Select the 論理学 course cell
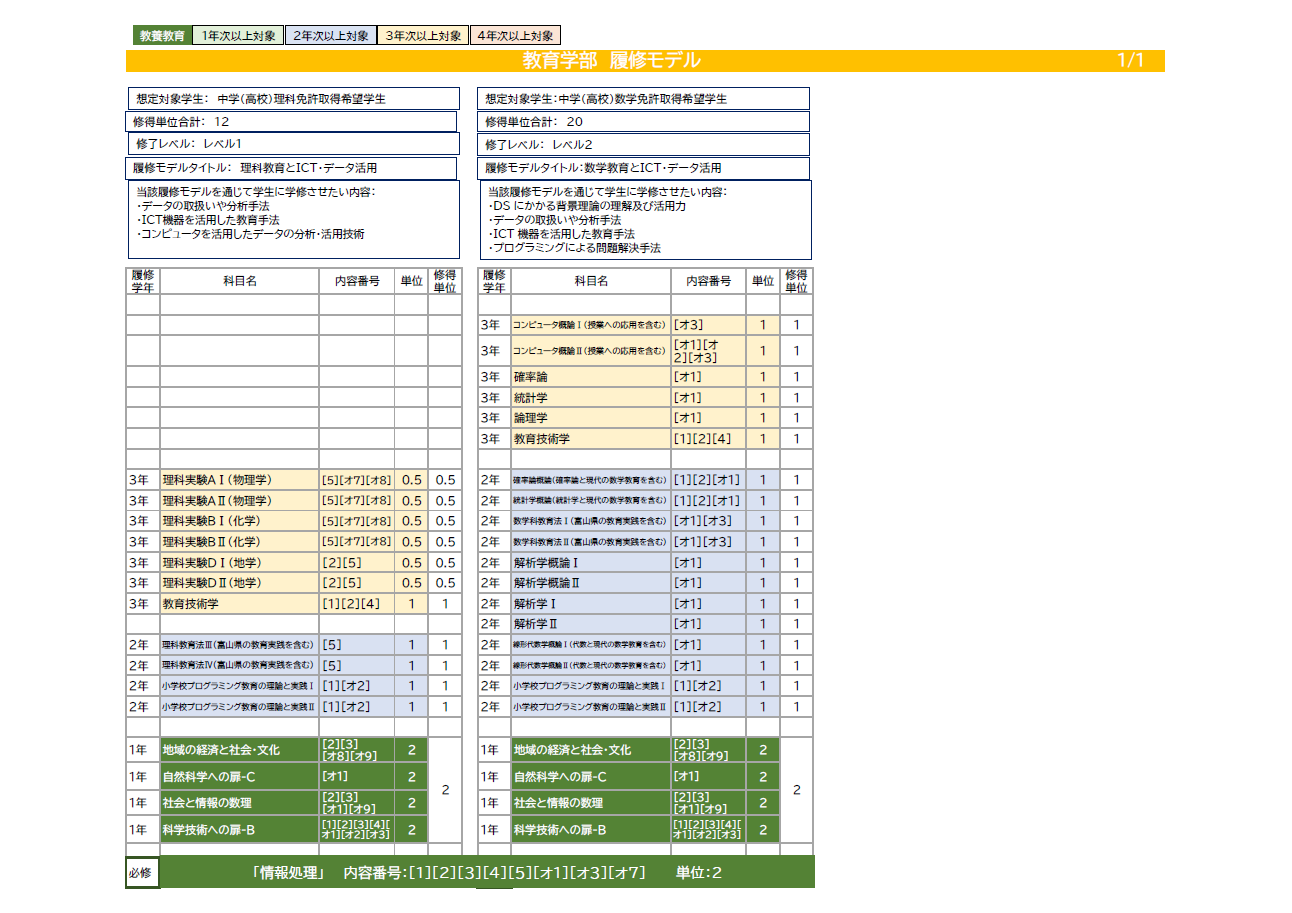1292x913 pixels. pyautogui.click(x=591, y=418)
